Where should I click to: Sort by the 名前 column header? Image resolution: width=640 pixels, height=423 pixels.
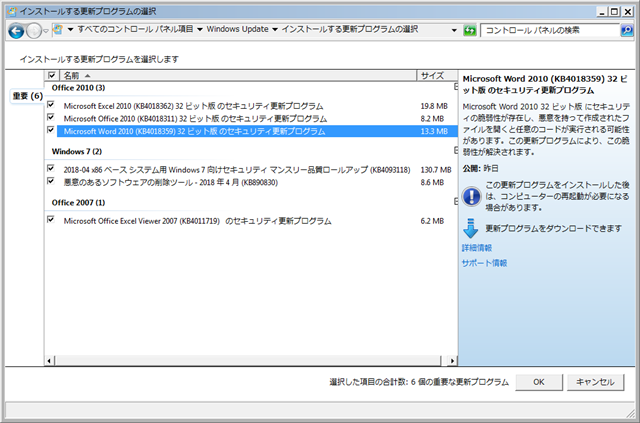click(238, 76)
